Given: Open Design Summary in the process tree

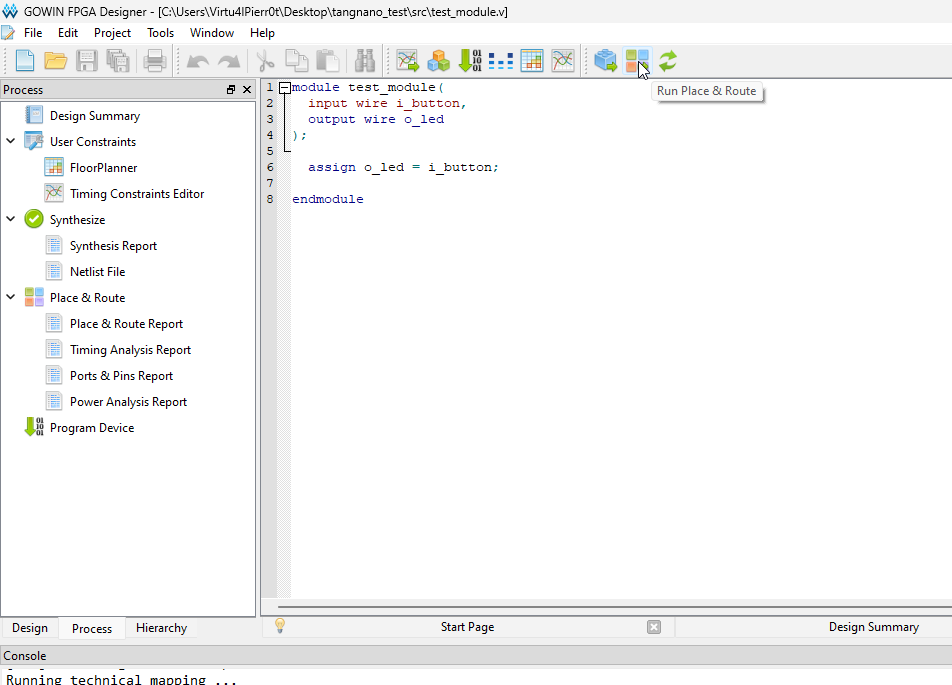Looking at the screenshot, I should coord(95,115).
